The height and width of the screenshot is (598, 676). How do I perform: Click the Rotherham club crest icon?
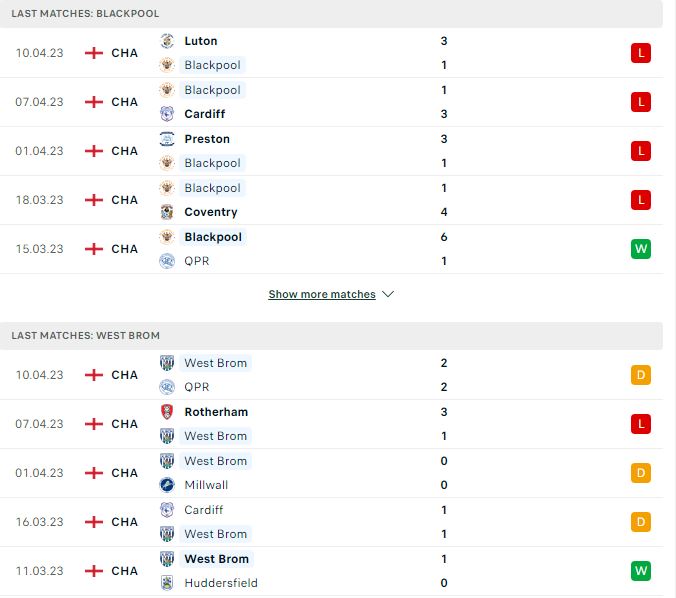point(167,412)
